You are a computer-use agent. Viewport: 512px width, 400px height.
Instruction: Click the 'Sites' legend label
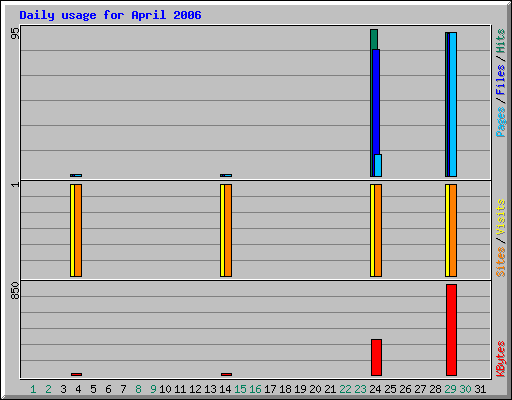tap(500, 262)
